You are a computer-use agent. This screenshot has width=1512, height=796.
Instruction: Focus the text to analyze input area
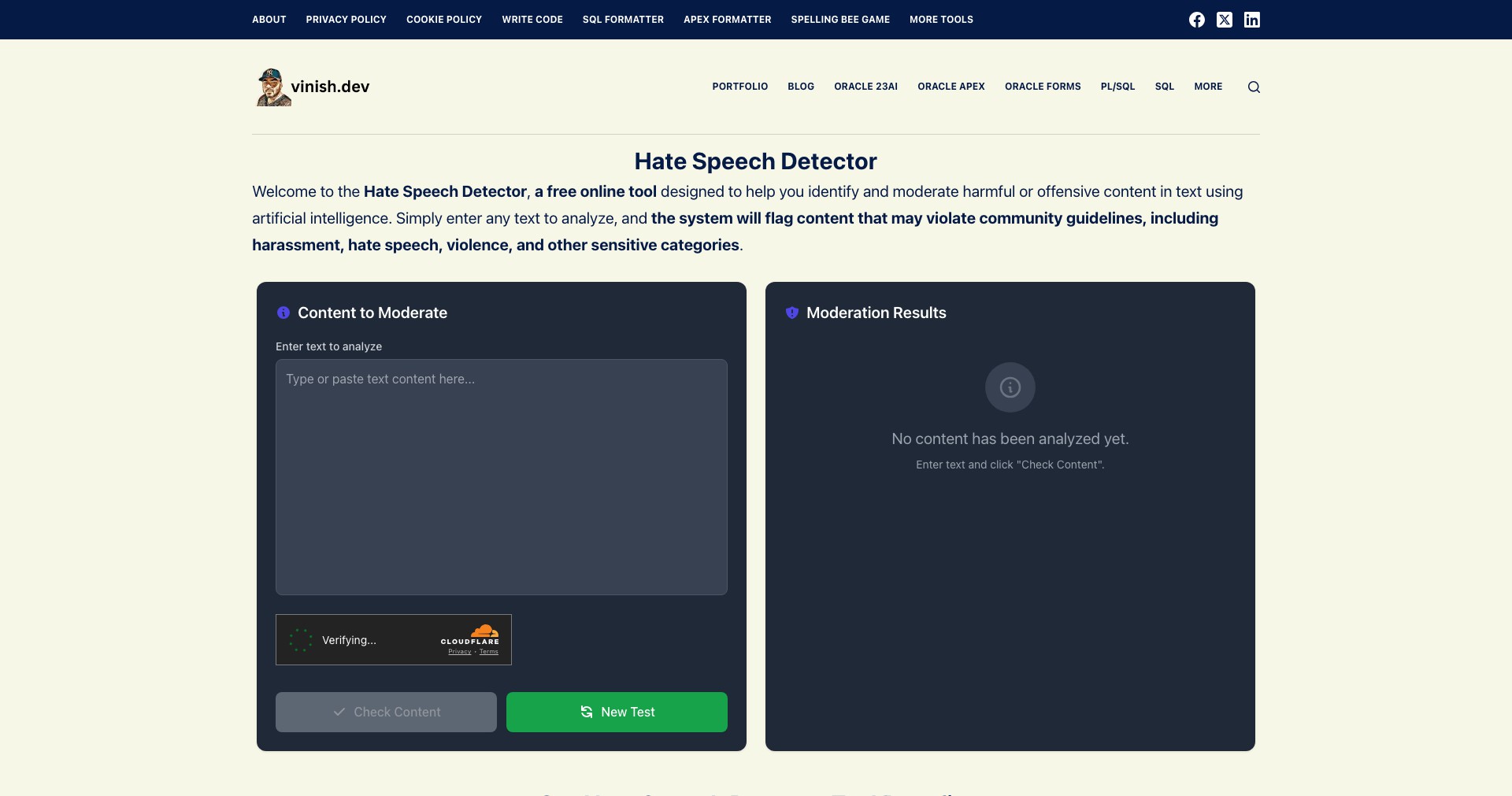502,477
